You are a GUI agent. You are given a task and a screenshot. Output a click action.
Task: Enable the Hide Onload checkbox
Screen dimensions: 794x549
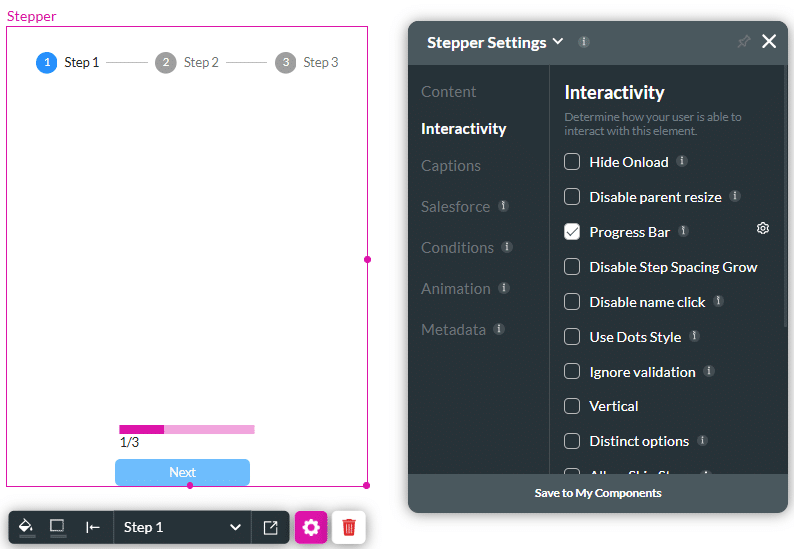point(572,162)
